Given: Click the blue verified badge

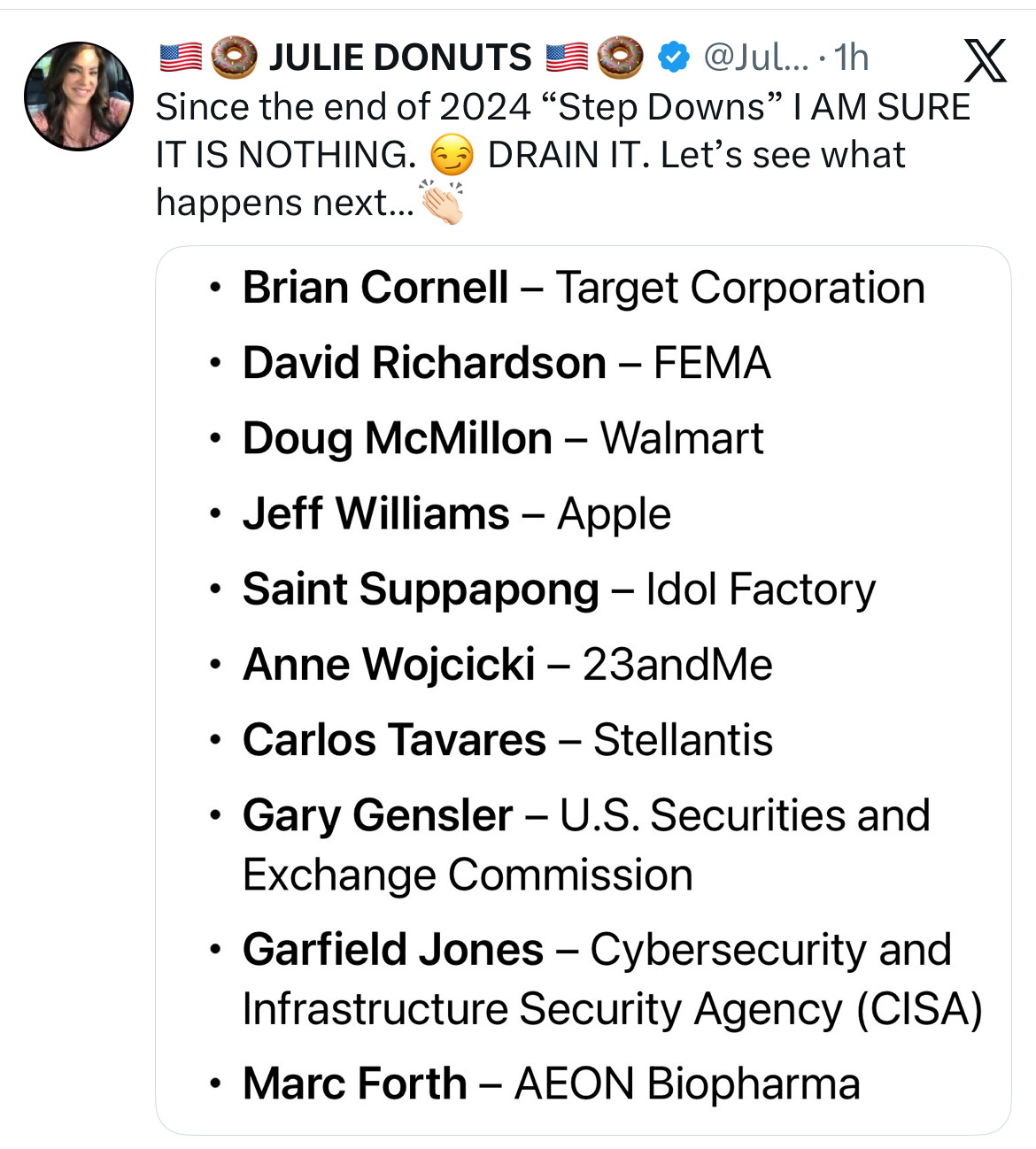Looking at the screenshot, I should (674, 58).
